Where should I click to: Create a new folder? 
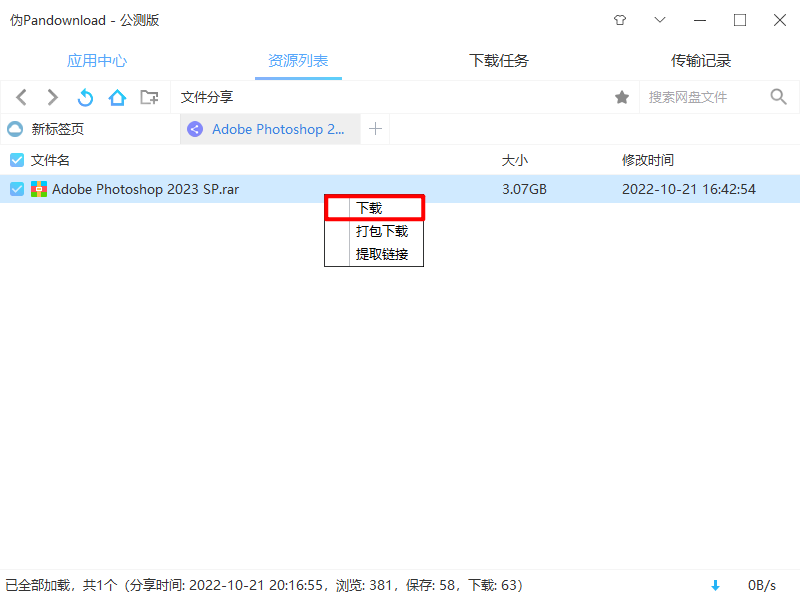coord(149,97)
